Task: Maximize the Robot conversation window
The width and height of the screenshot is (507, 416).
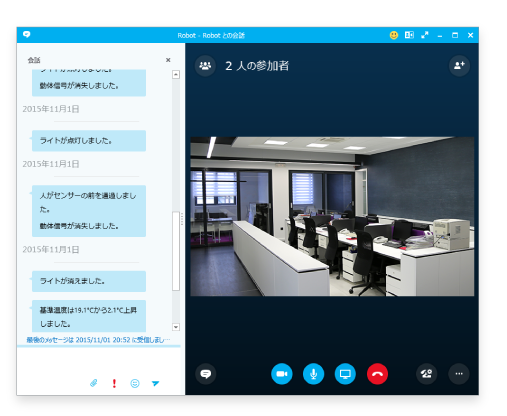Action: pos(455,35)
